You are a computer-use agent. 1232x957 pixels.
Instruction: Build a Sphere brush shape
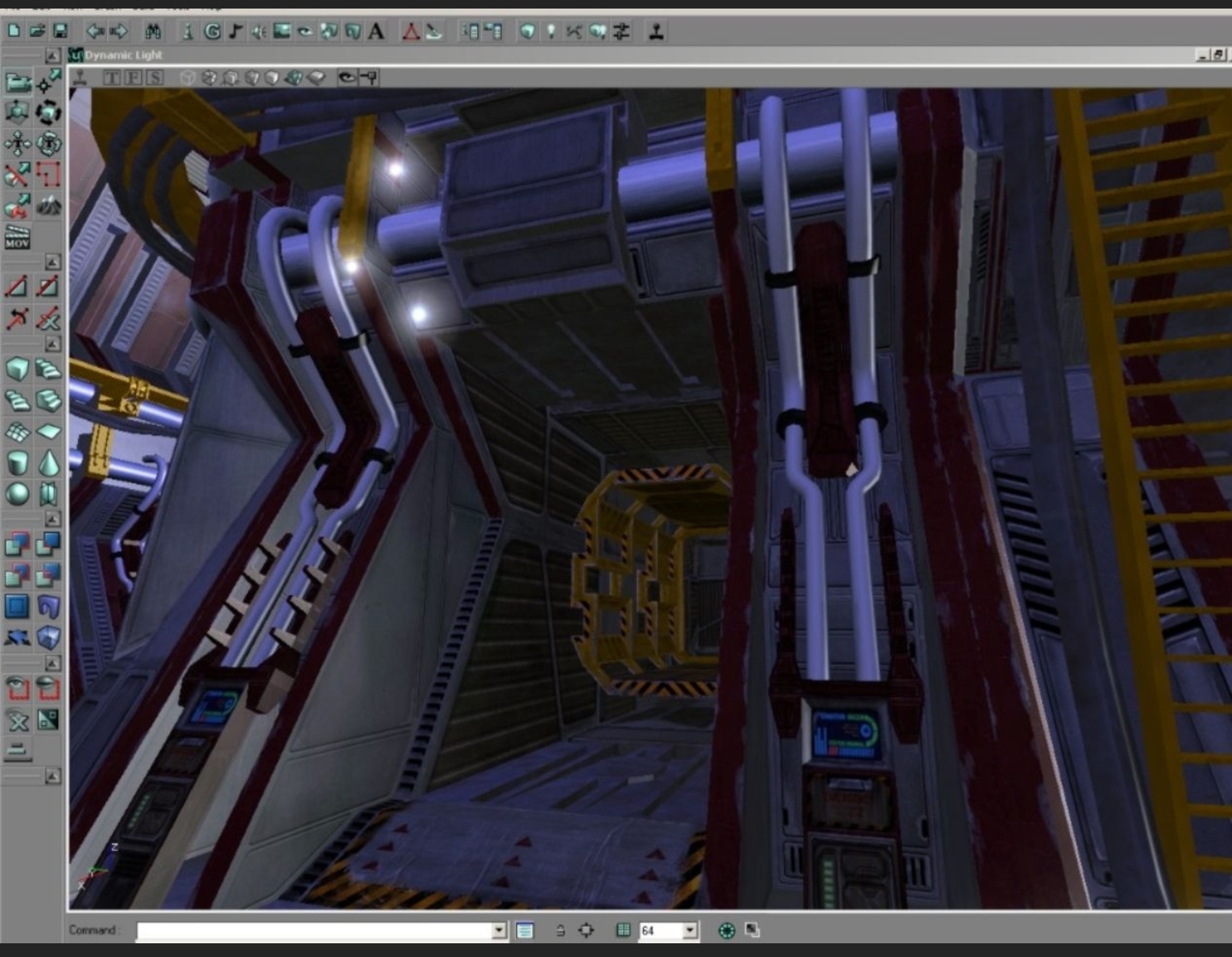(18, 494)
